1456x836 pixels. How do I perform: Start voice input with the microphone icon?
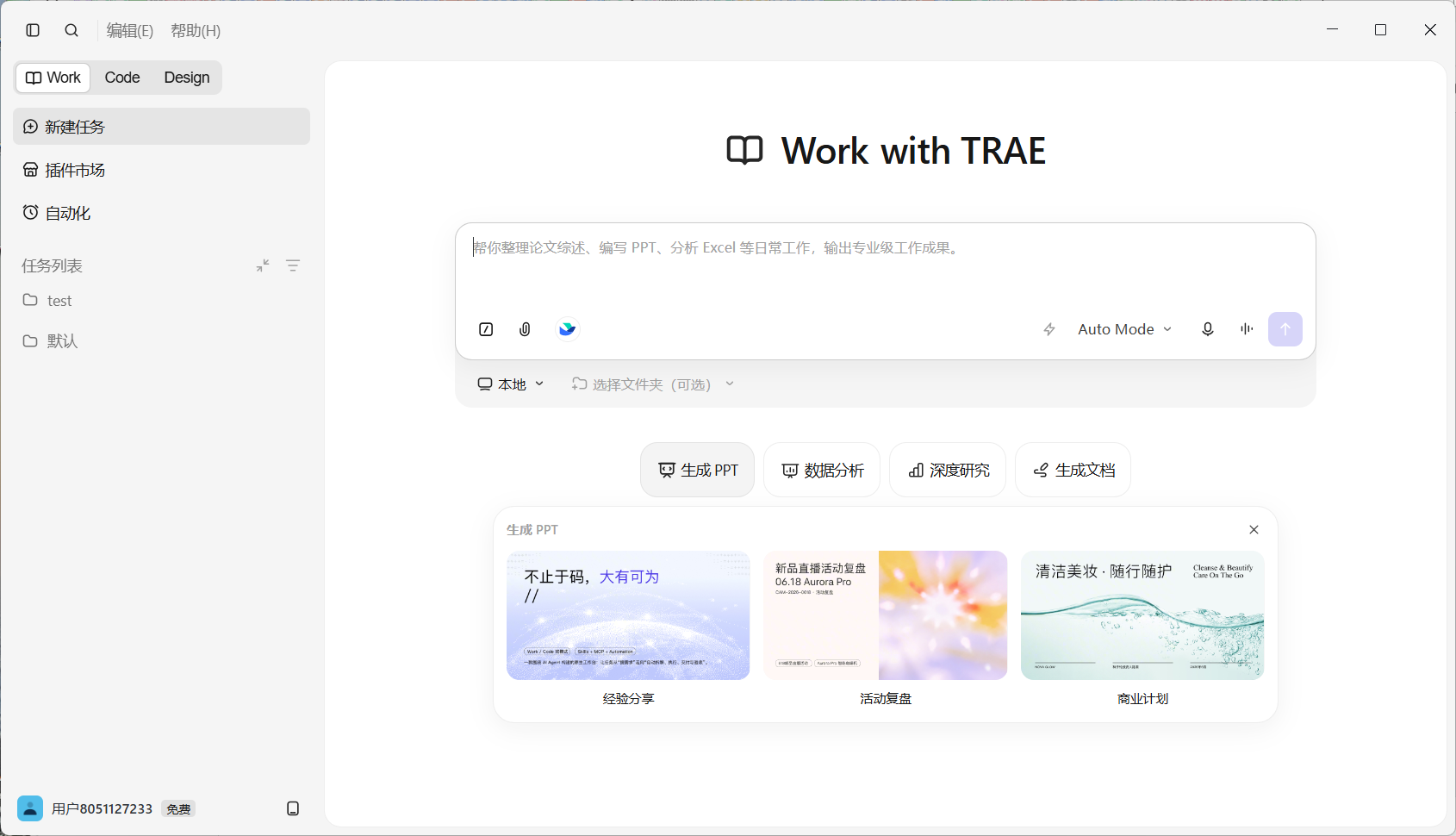click(x=1208, y=329)
